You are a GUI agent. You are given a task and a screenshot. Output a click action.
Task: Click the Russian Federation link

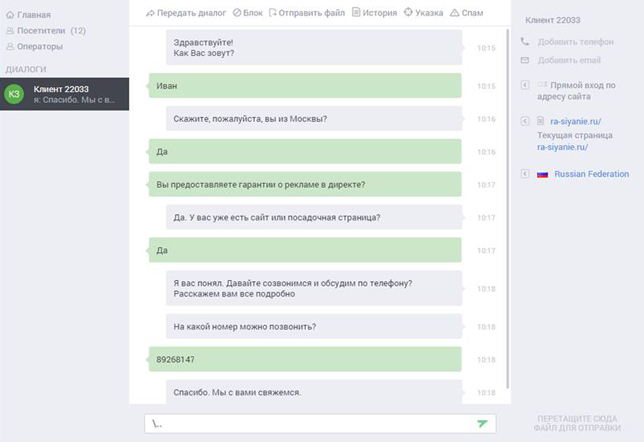[591, 174]
